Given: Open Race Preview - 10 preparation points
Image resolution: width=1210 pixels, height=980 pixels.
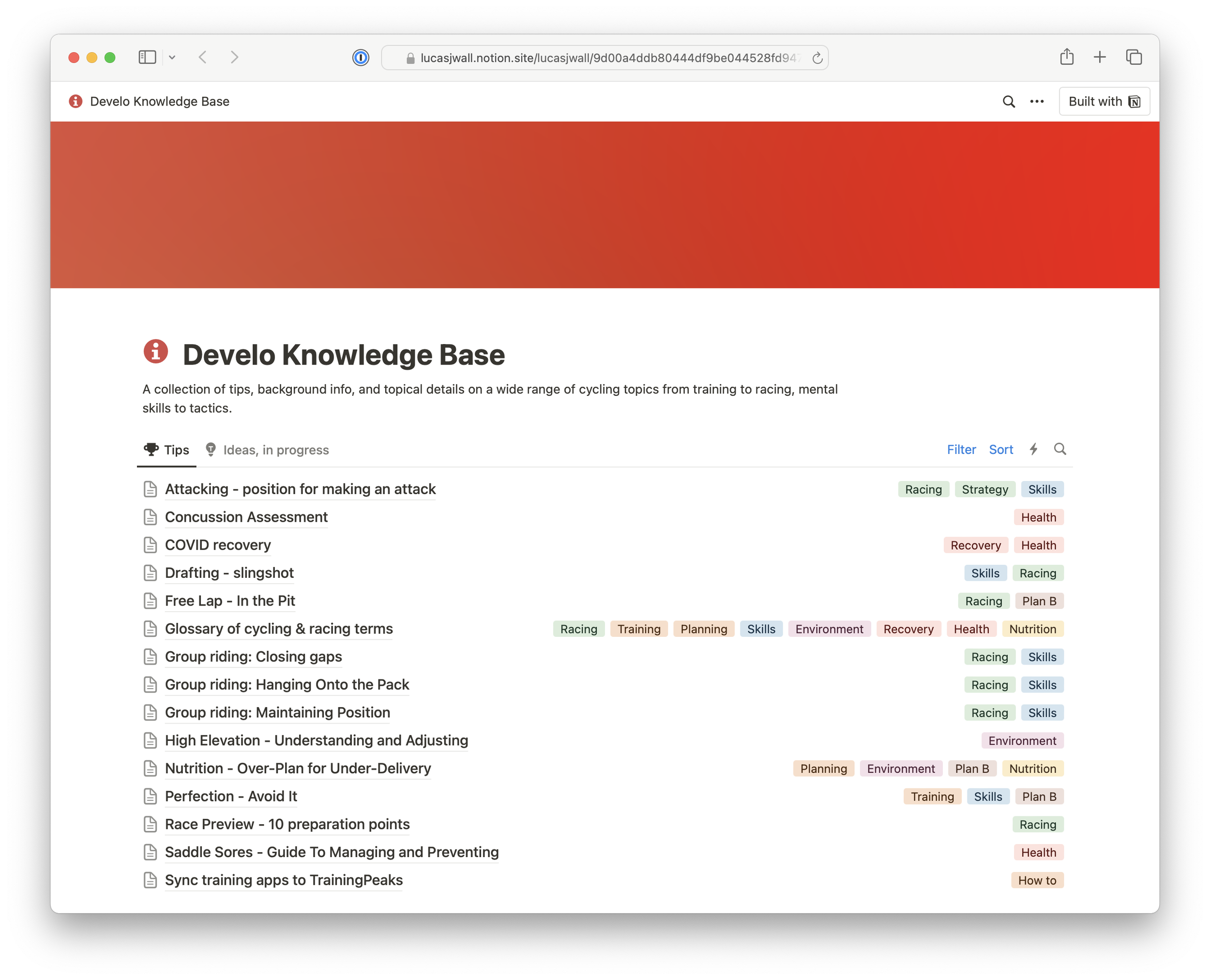Looking at the screenshot, I should coord(287,825).
